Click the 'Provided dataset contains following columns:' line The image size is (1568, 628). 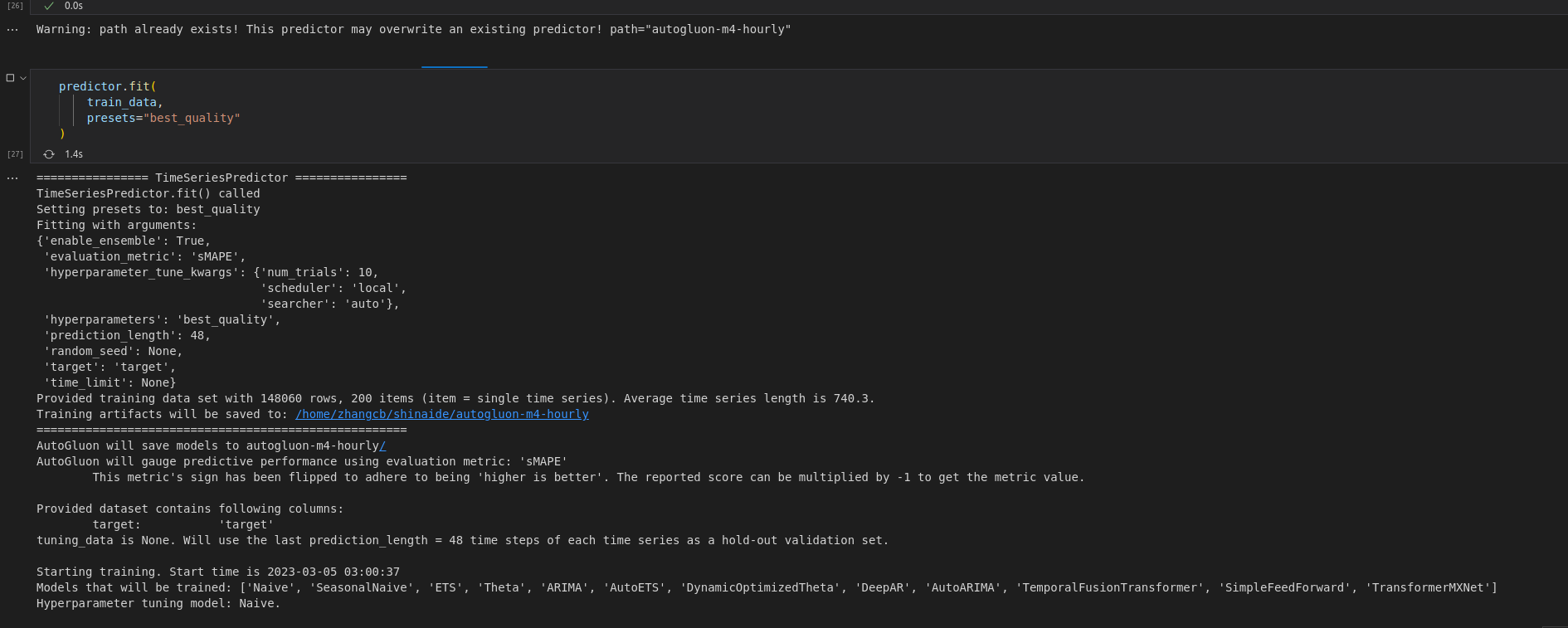pyautogui.click(x=190, y=509)
